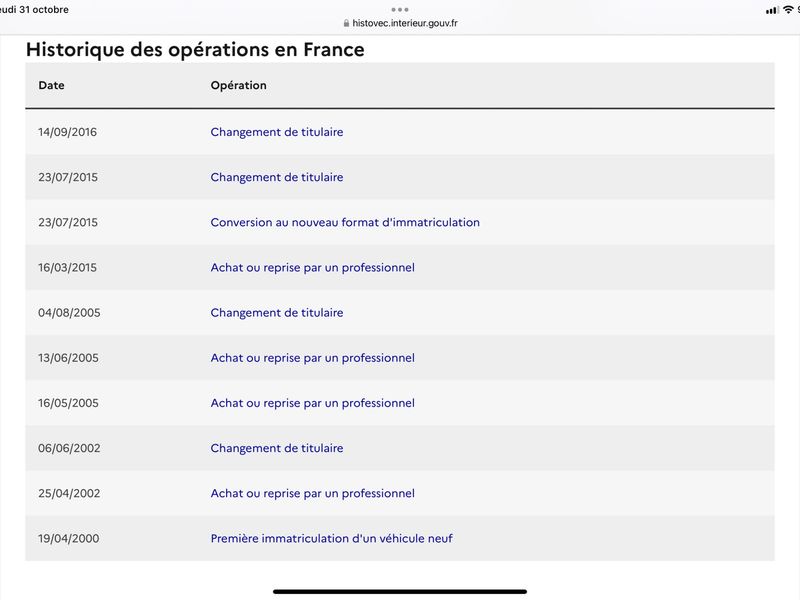Open Conversion au nouveau format d'immatriculation
Viewport: 800px width, 600px height.
pos(345,222)
